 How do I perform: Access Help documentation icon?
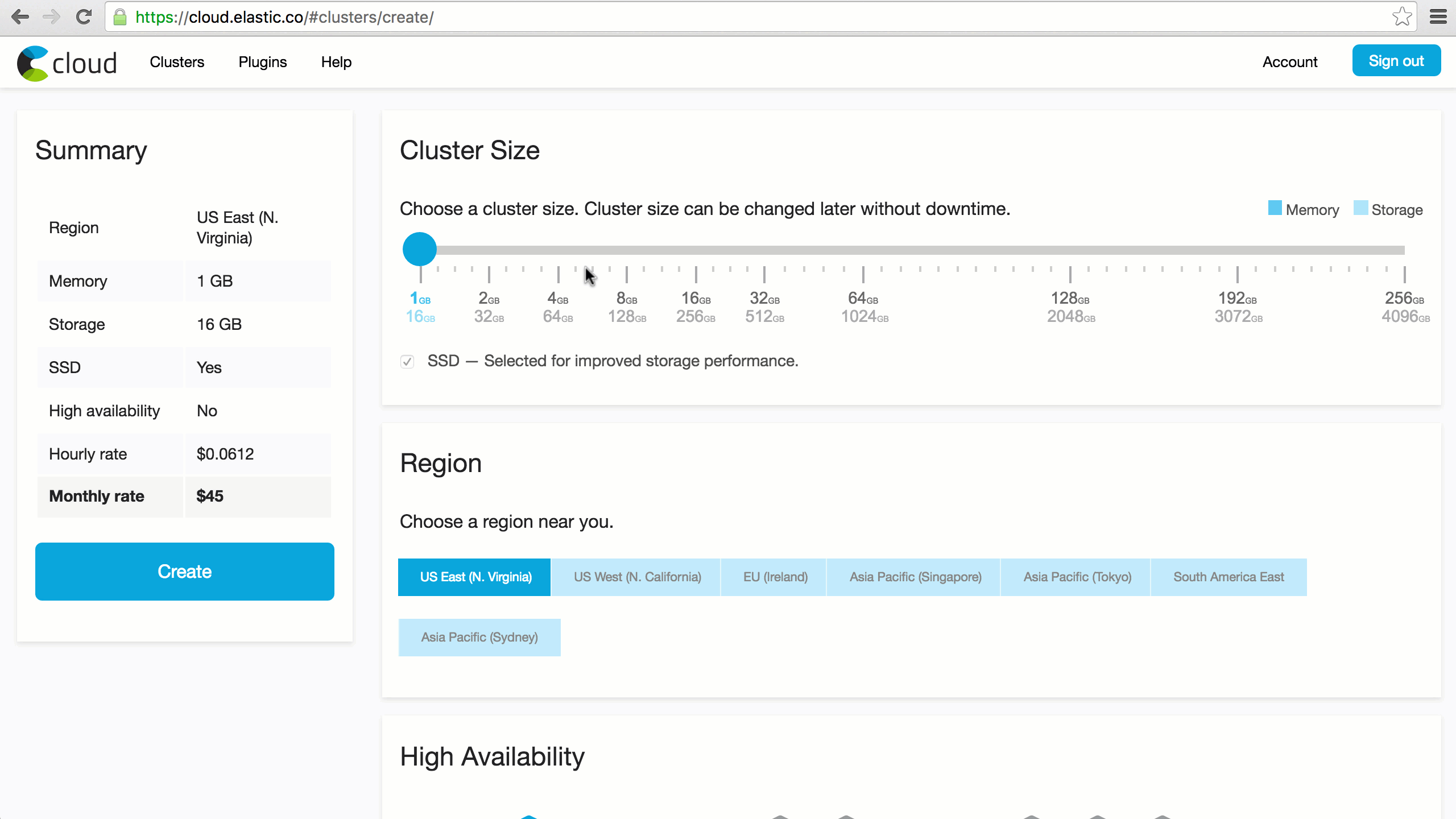tap(336, 62)
